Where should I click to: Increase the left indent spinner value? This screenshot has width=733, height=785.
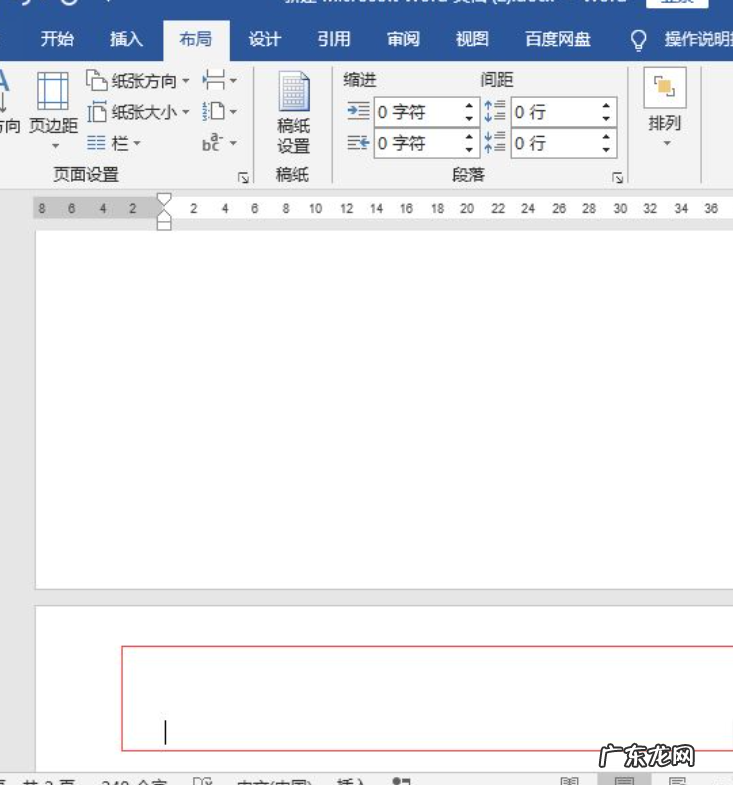click(x=470, y=106)
